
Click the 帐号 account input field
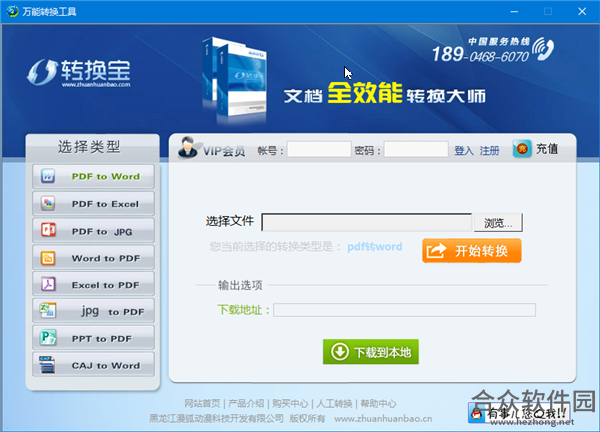[319, 149]
